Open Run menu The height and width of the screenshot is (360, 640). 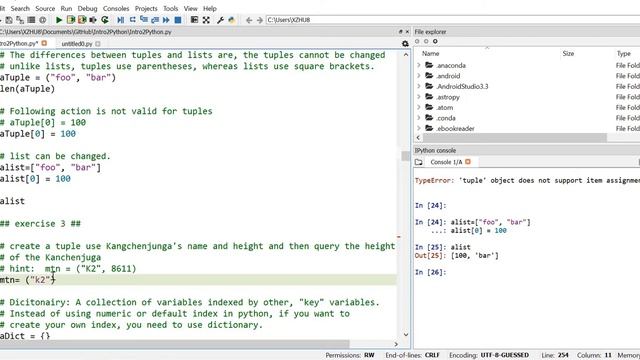(66, 8)
